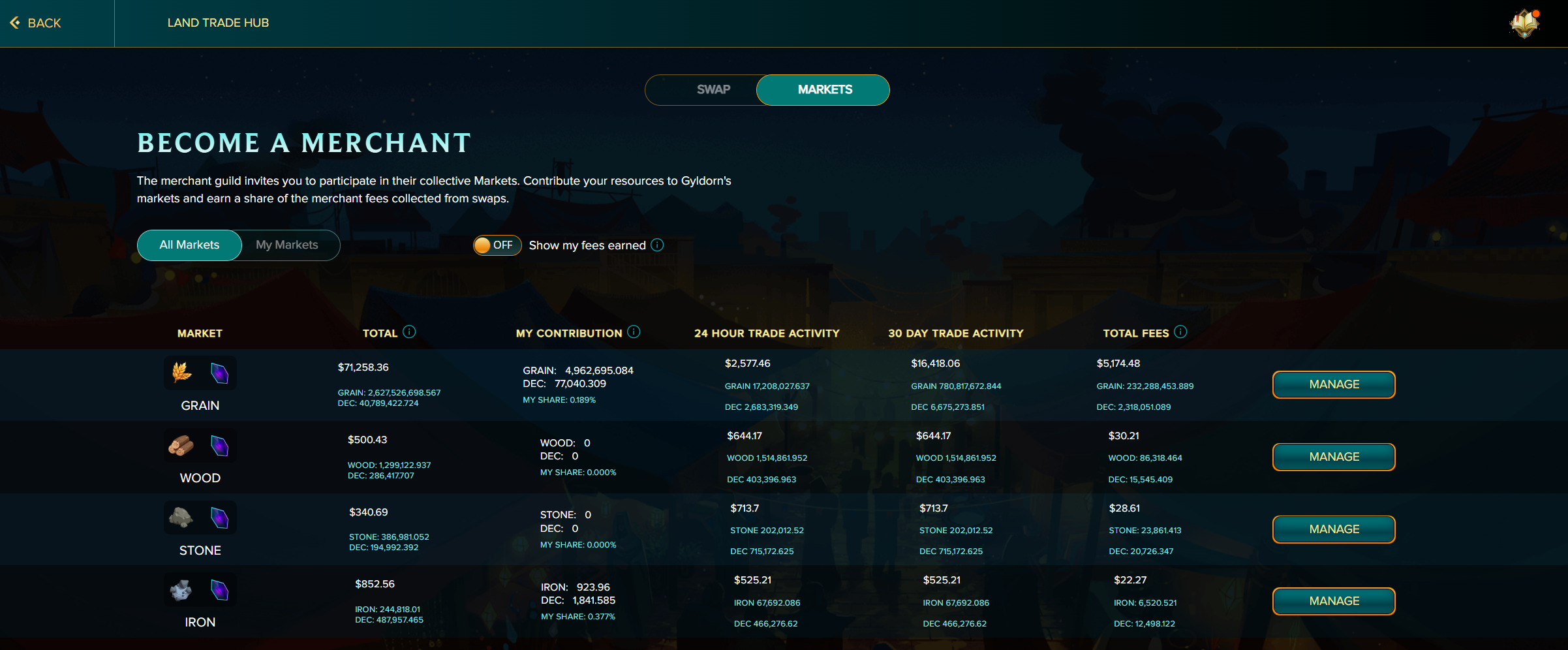
Task: Click MANAGE for the IRON market
Action: pos(1334,601)
